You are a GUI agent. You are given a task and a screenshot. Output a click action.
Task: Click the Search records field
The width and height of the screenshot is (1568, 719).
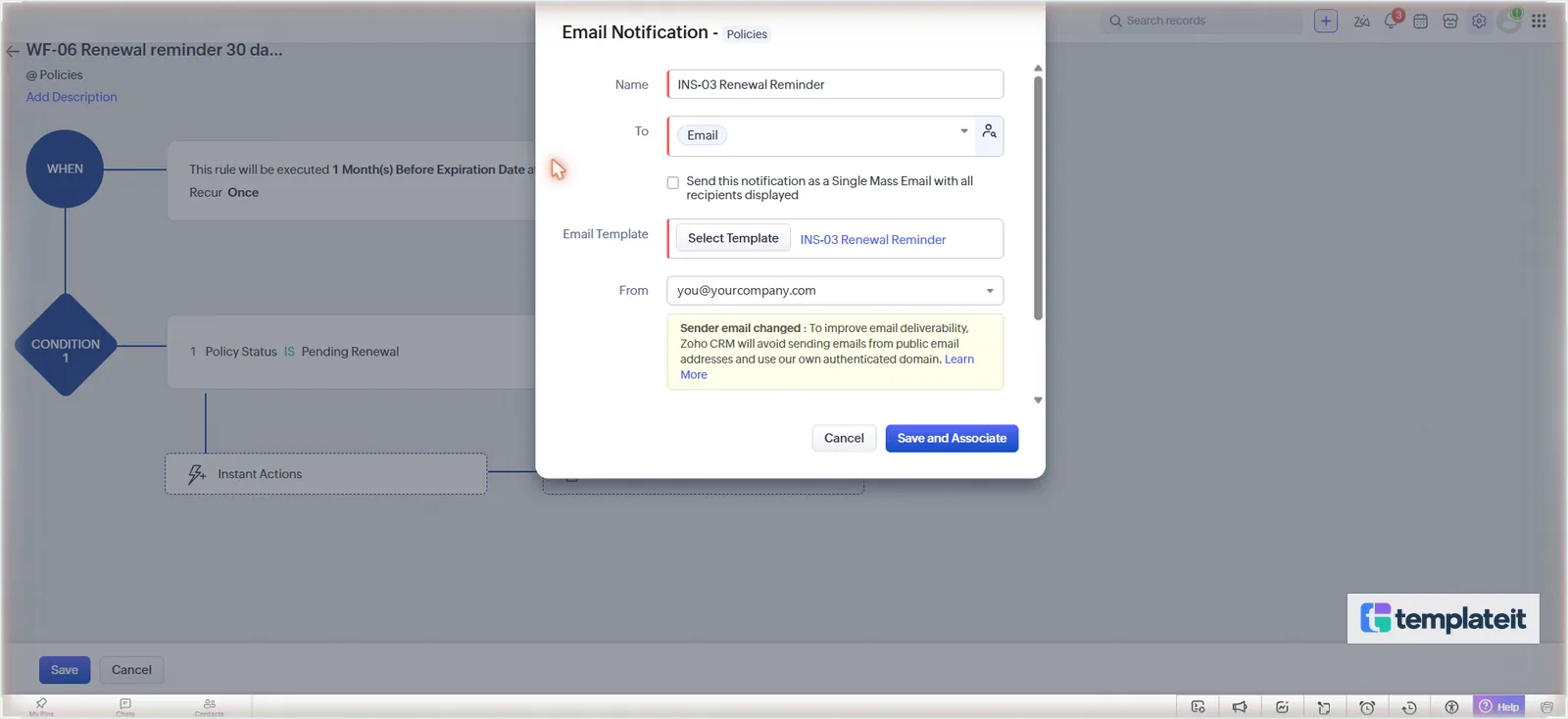point(1202,21)
